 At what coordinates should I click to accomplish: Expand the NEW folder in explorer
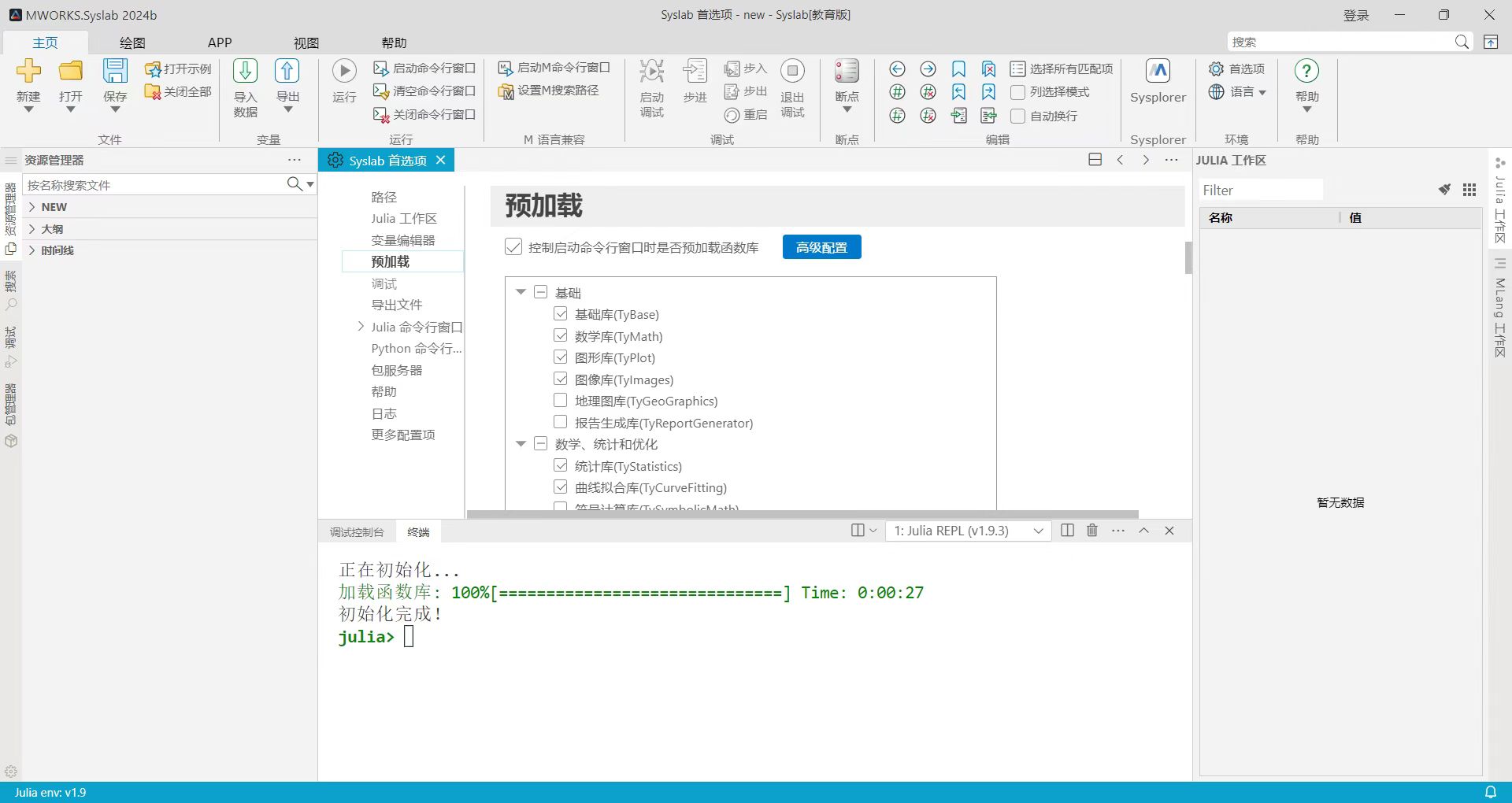point(32,207)
